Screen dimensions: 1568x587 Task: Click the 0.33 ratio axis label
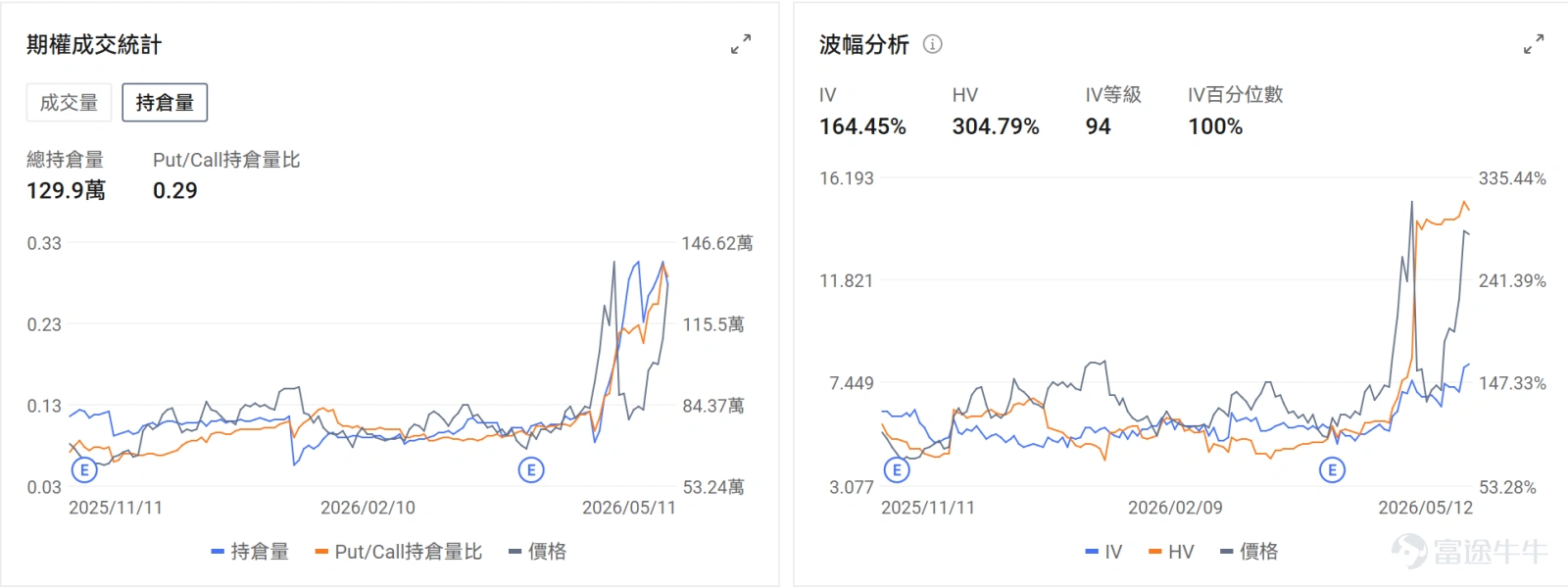pos(44,243)
